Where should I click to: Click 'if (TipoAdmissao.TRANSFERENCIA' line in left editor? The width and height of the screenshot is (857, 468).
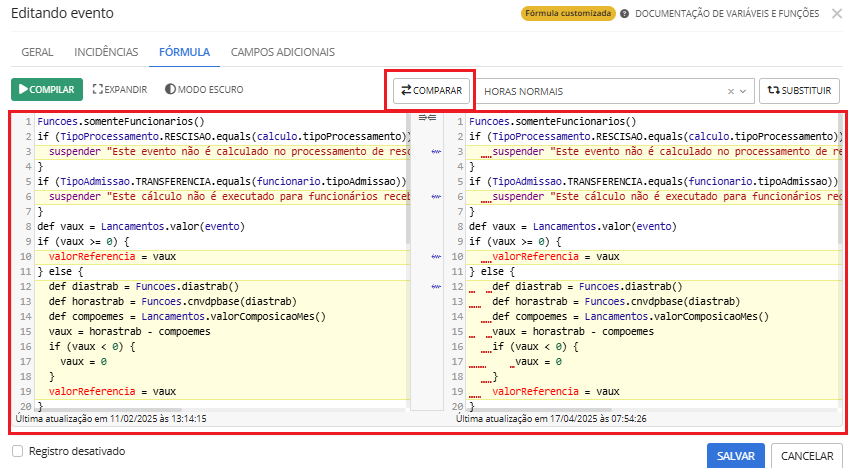coord(222,182)
